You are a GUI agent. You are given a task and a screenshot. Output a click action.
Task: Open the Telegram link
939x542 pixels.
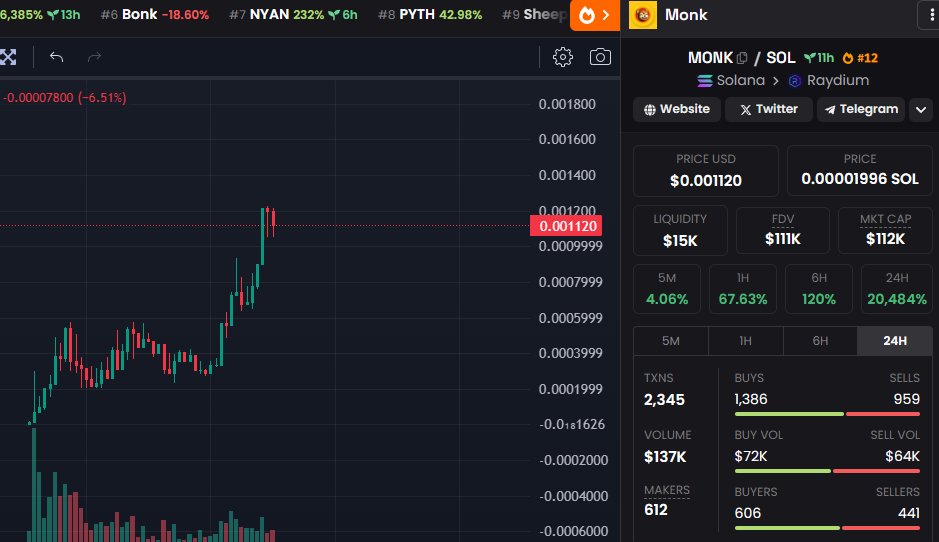861,109
